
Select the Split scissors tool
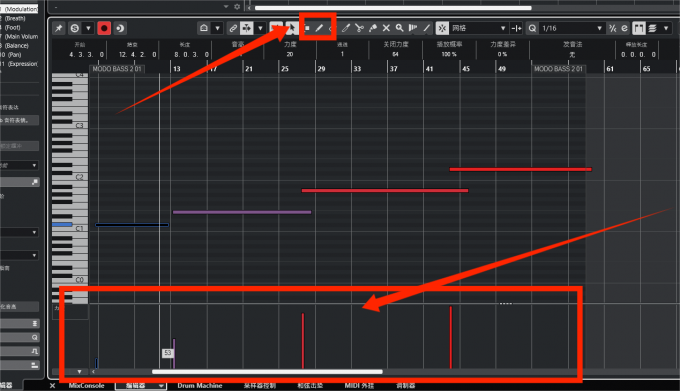[x=359, y=28]
